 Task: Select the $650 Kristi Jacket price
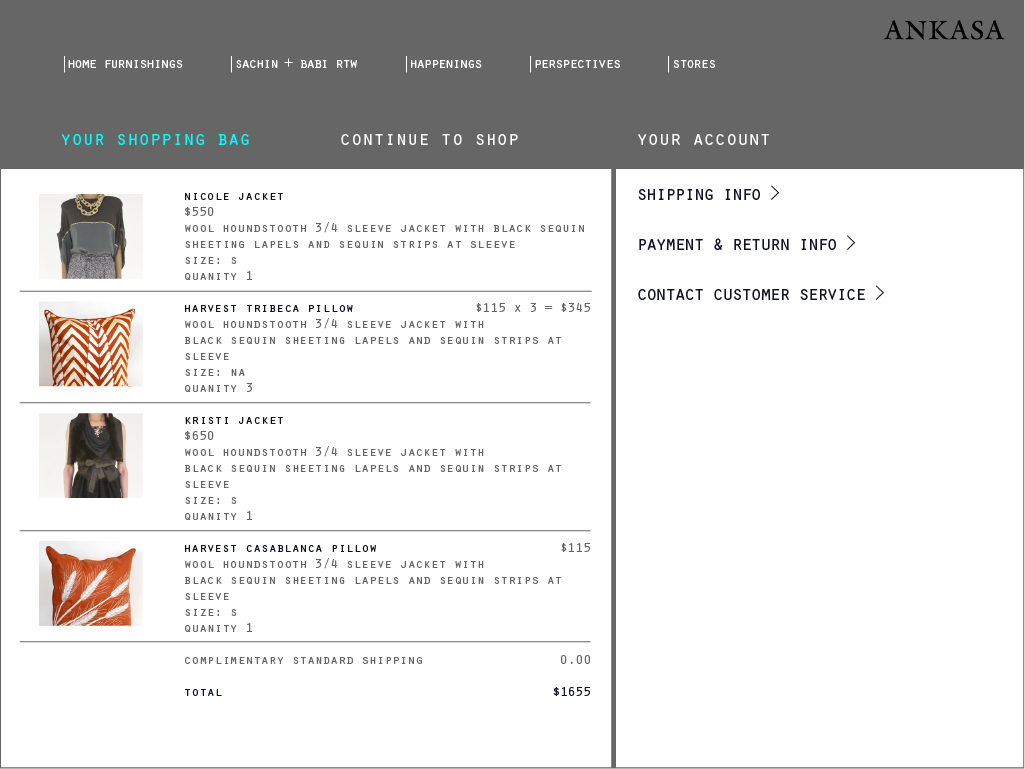[x=199, y=436]
